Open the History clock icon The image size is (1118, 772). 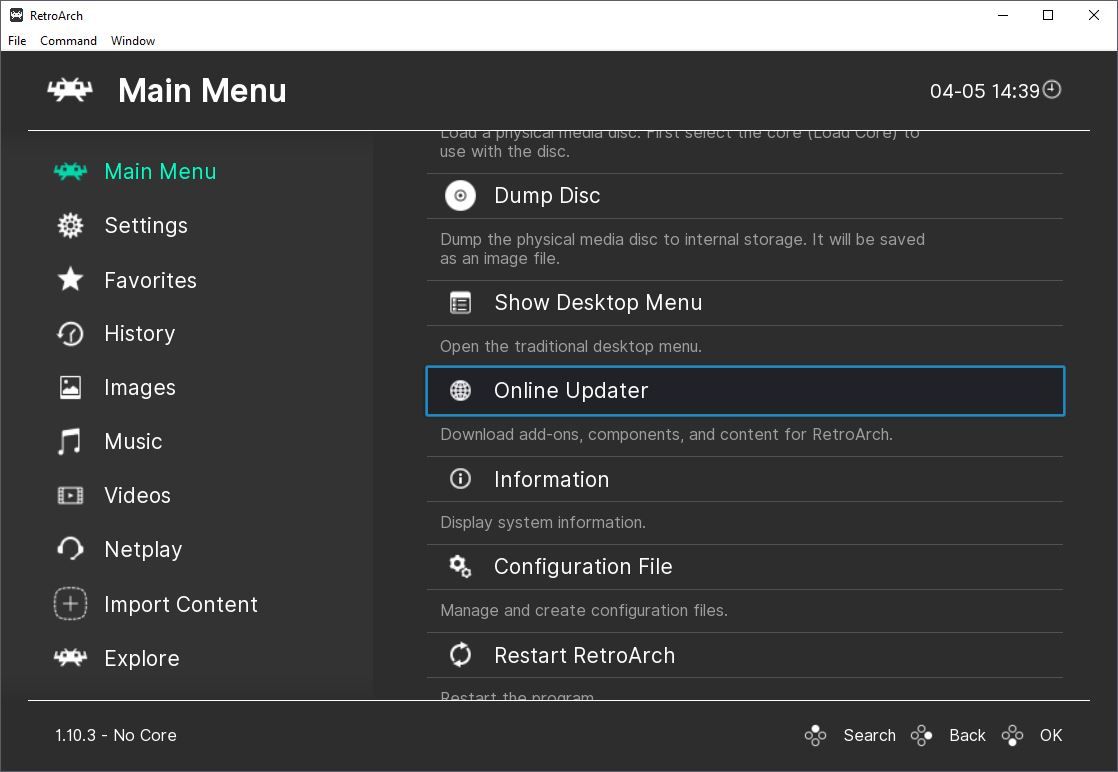tap(70, 334)
